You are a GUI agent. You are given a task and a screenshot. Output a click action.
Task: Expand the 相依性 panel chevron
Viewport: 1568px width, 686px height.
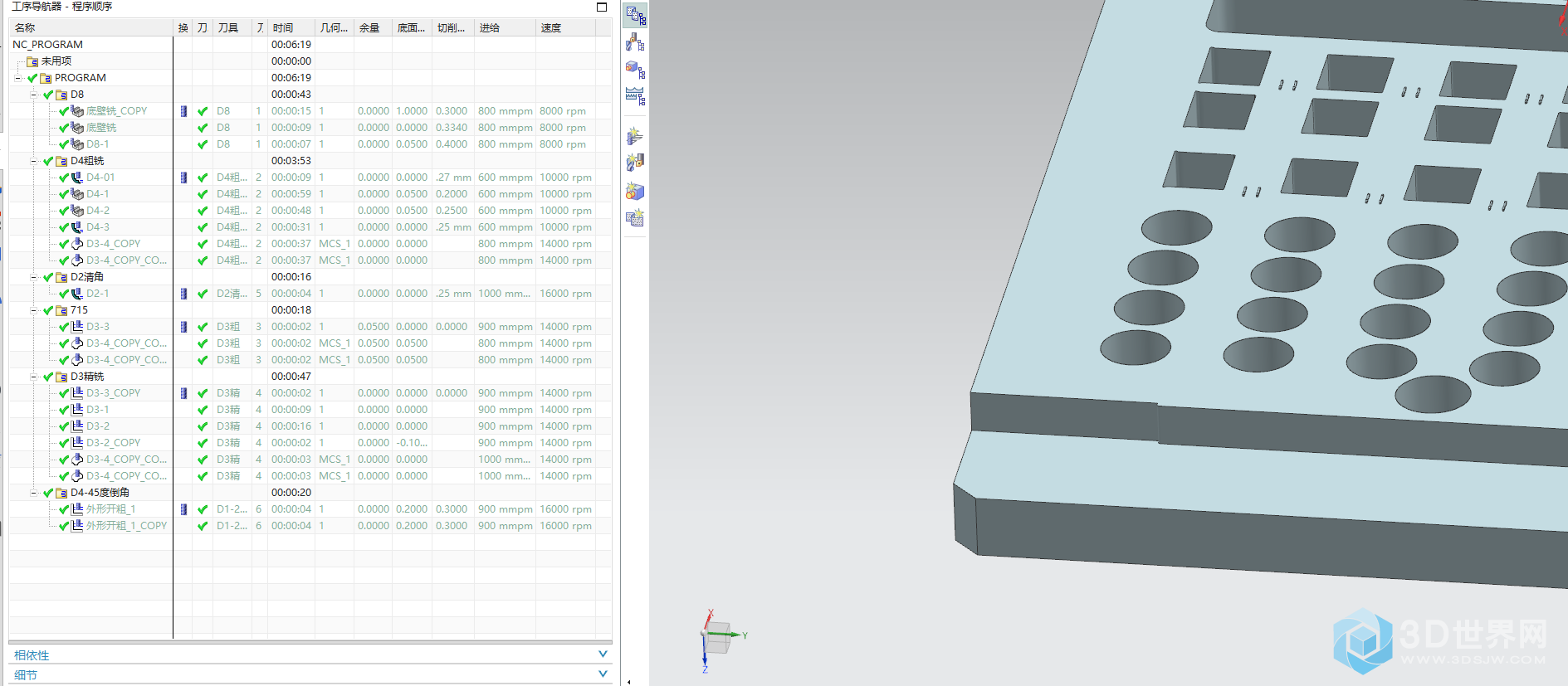(603, 654)
